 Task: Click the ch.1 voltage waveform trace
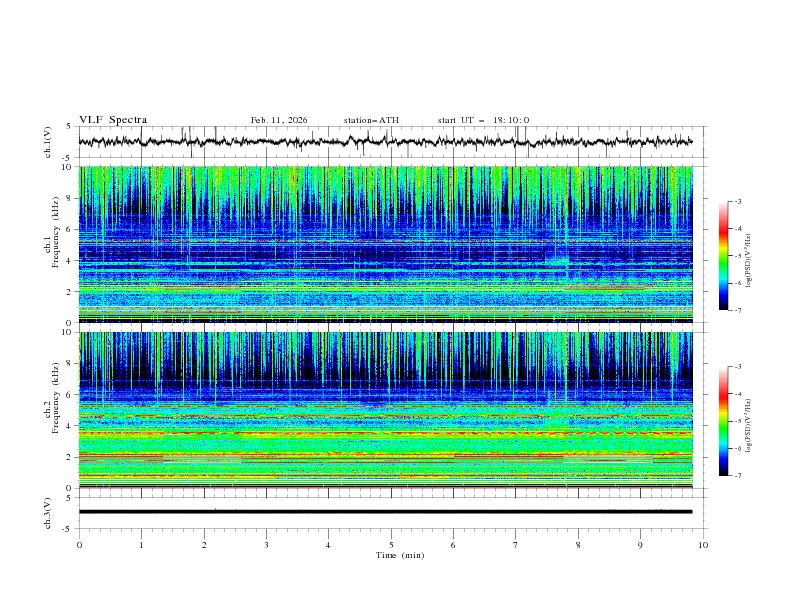click(x=385, y=142)
